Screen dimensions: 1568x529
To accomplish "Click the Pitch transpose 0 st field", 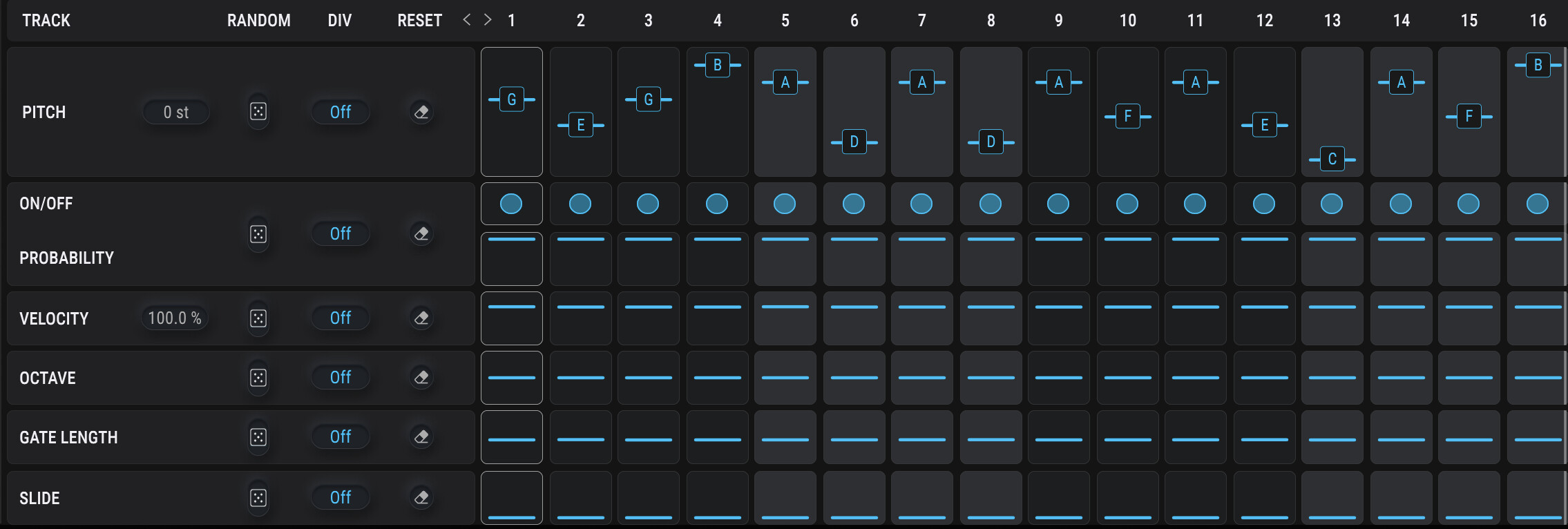I will coord(176,112).
